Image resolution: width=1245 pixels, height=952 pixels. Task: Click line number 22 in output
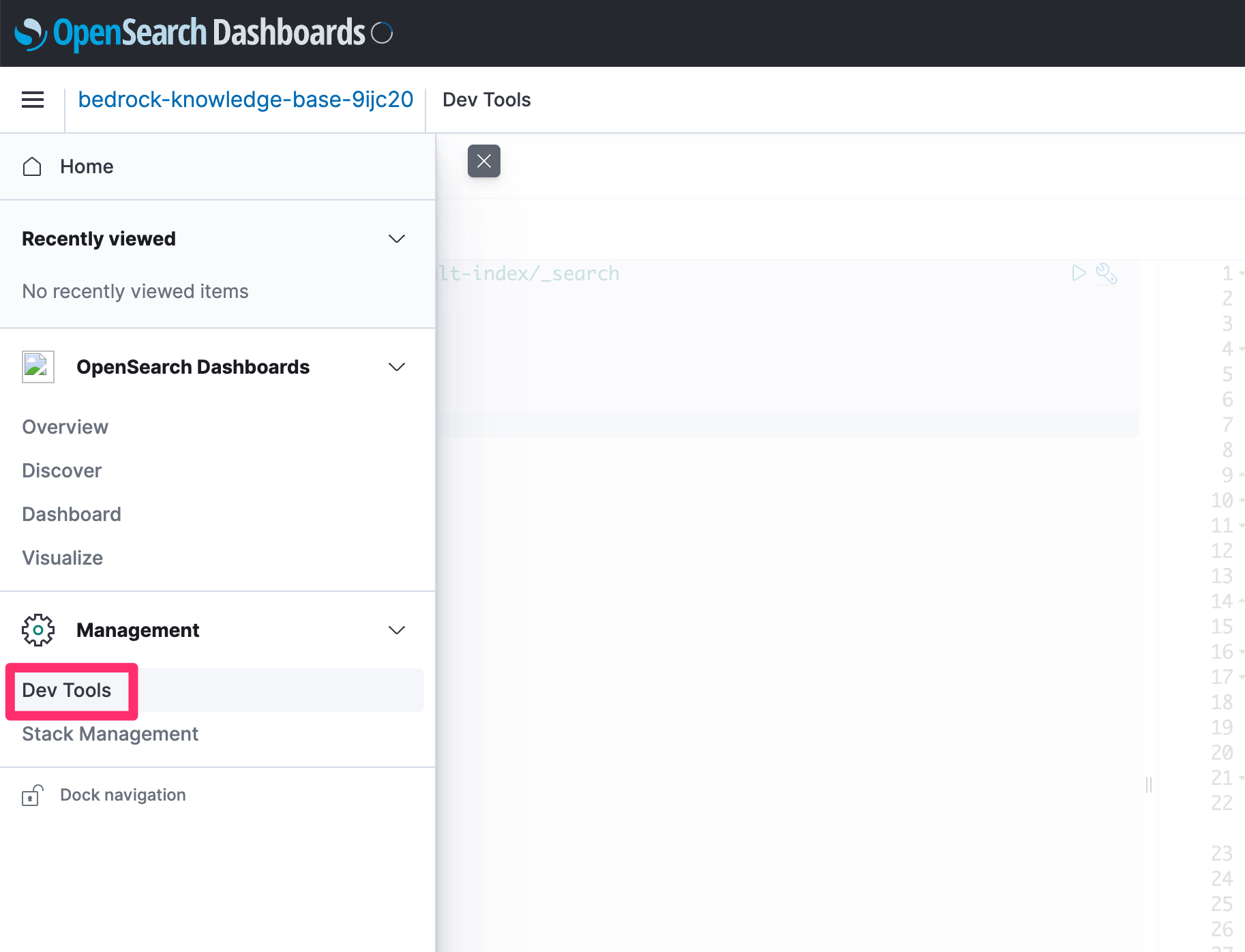click(1222, 803)
